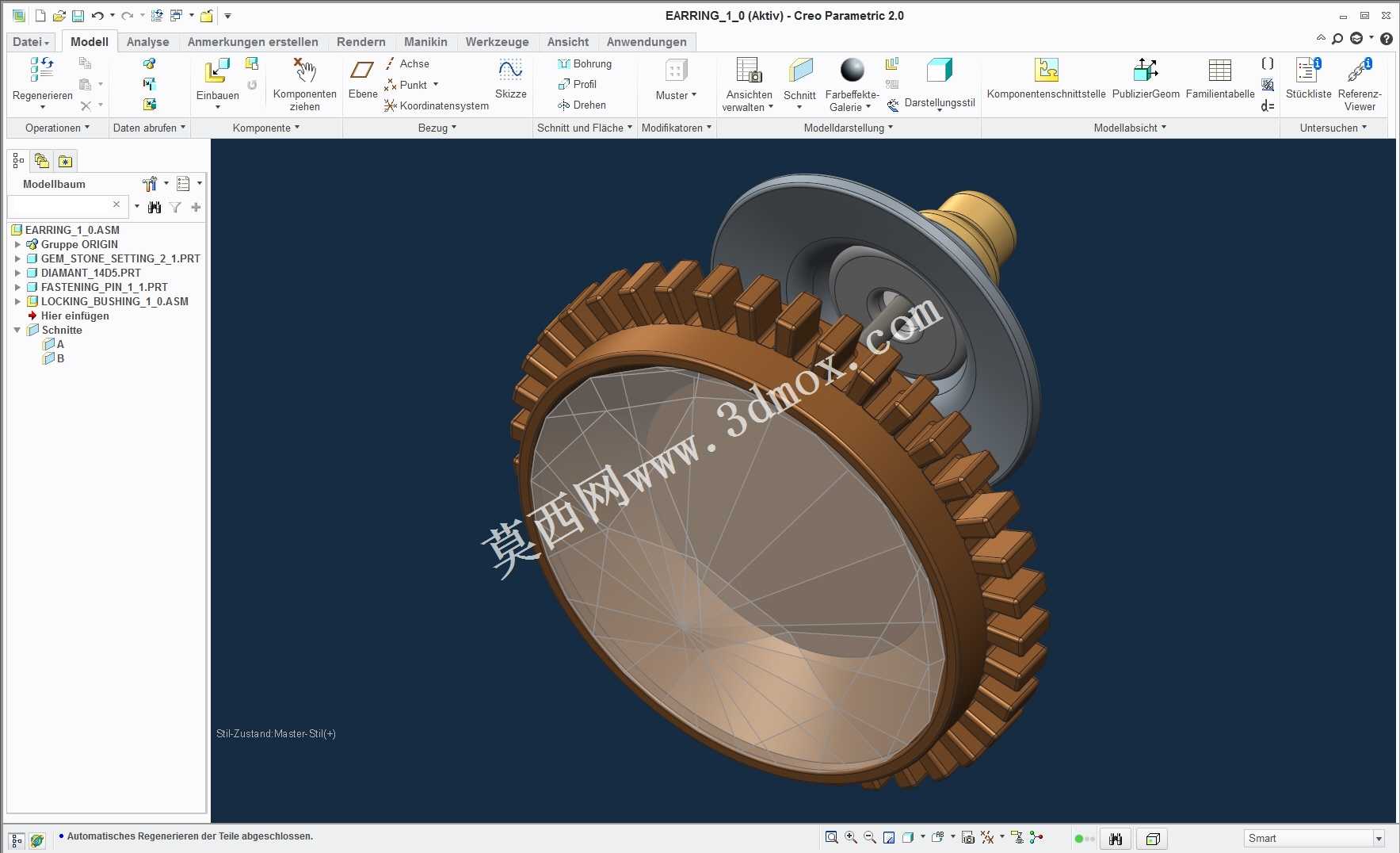Screen dimensions: 1400x853
Task: Click the Achse tool
Action: click(x=407, y=63)
